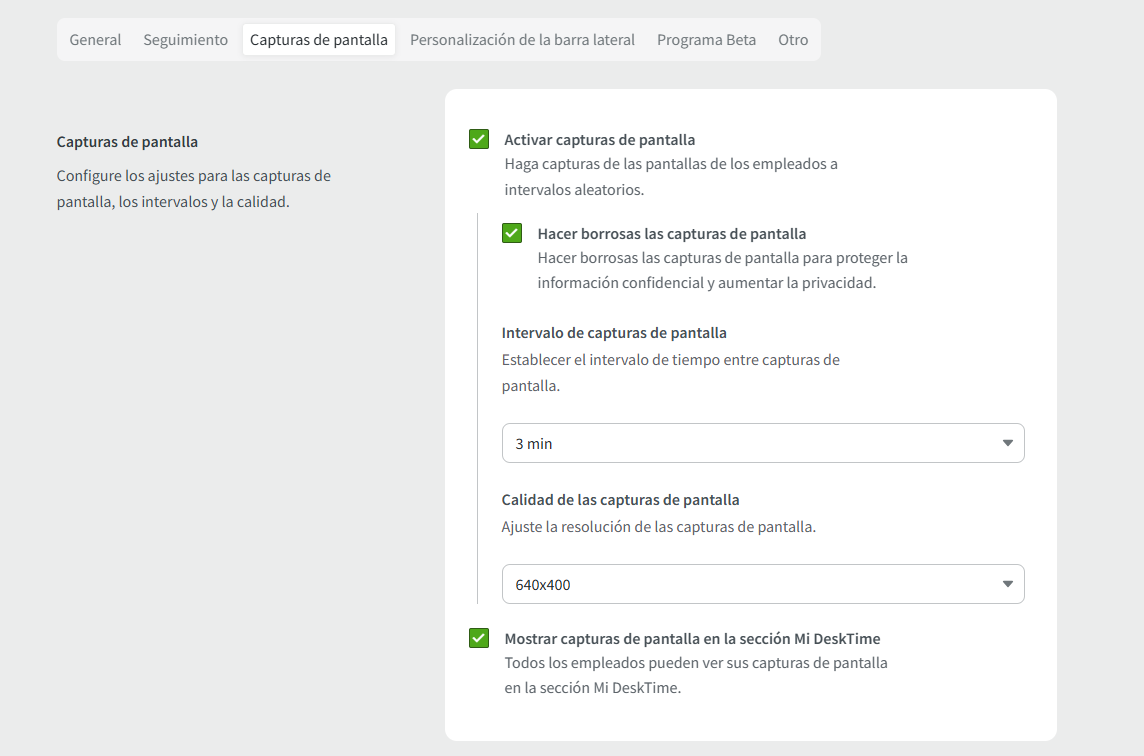Uncheck the Activar capturas de pantalla checkbox
The image size is (1144, 756).
click(x=479, y=139)
